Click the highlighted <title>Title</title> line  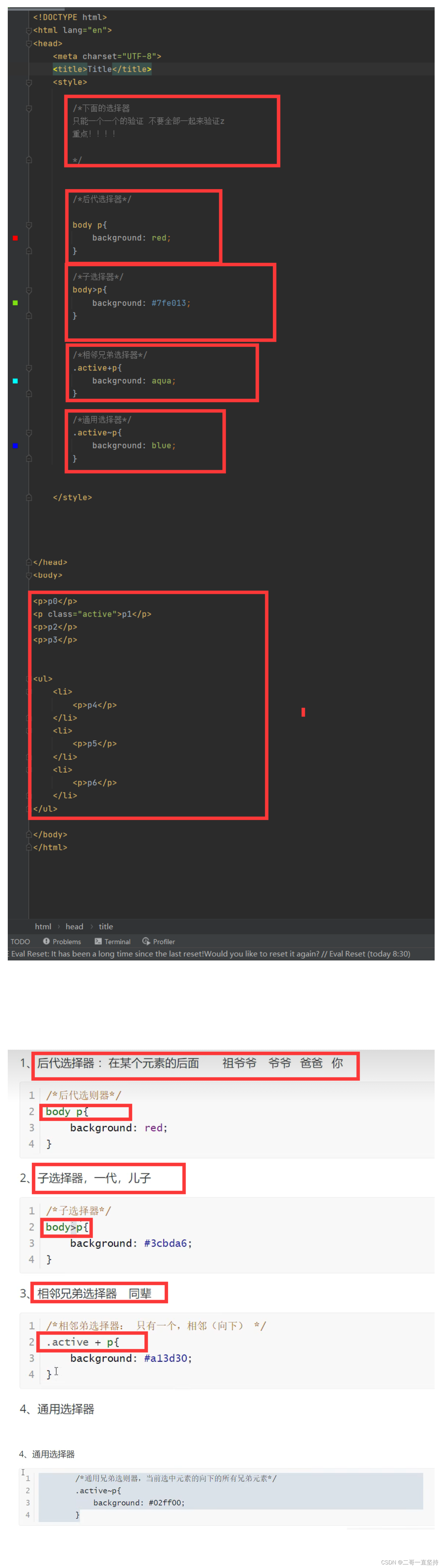coord(102,69)
